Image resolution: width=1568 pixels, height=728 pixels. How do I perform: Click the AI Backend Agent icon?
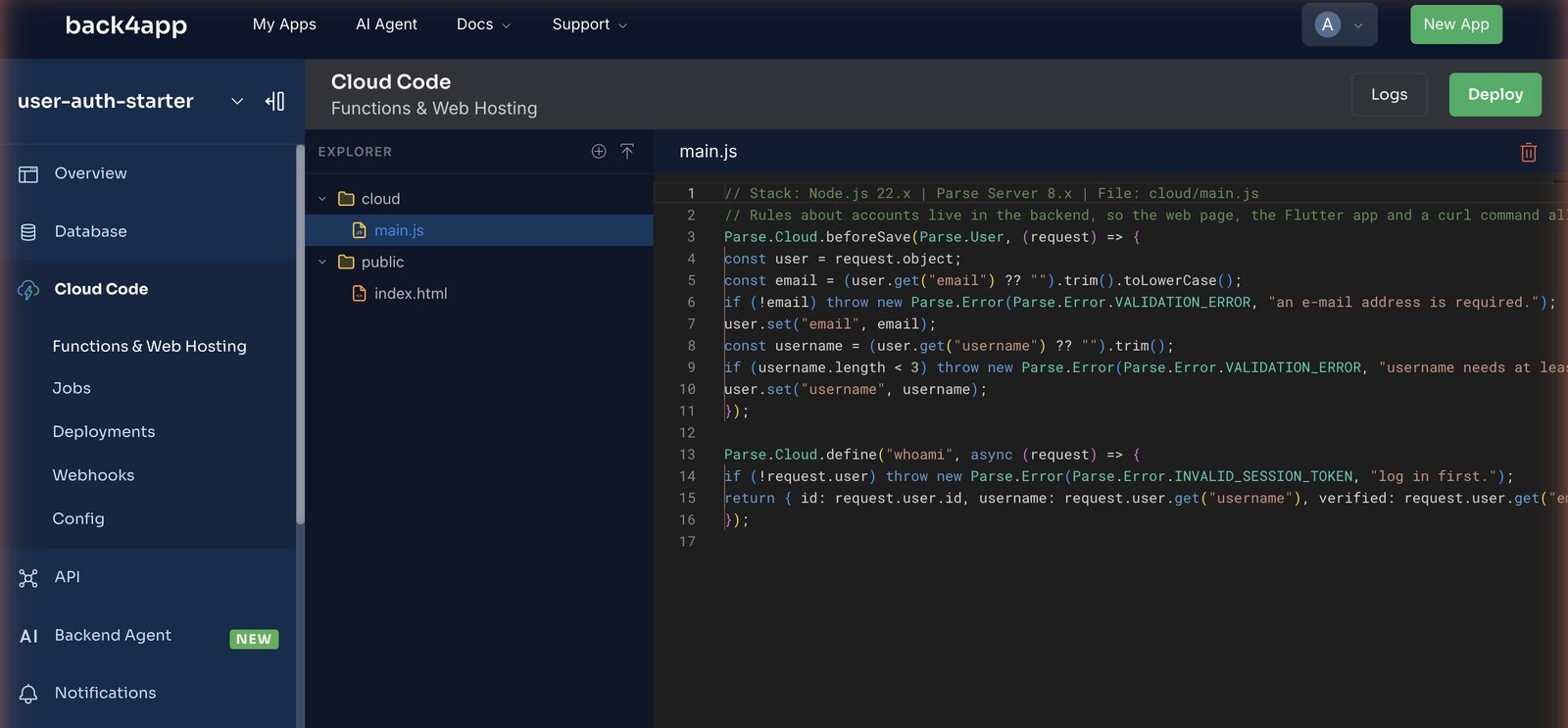click(29, 636)
